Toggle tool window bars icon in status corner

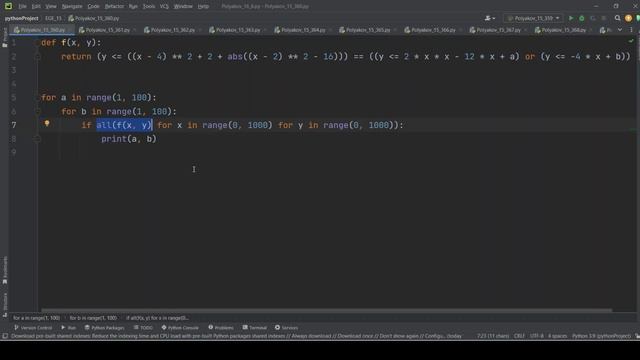[5, 336]
